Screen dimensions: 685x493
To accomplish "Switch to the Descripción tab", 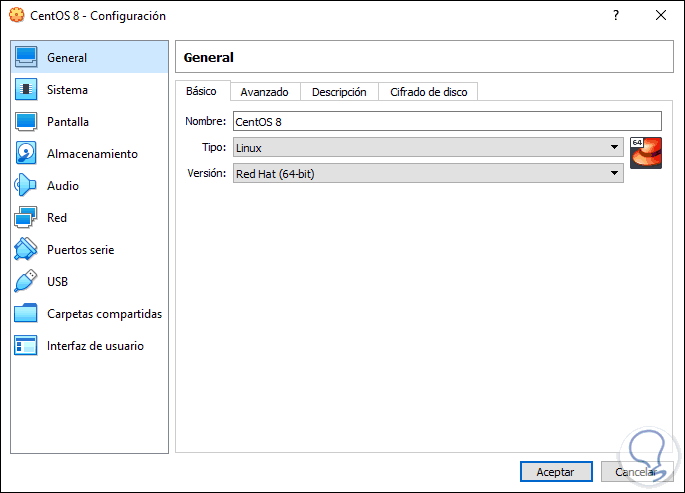I will click(x=339, y=92).
